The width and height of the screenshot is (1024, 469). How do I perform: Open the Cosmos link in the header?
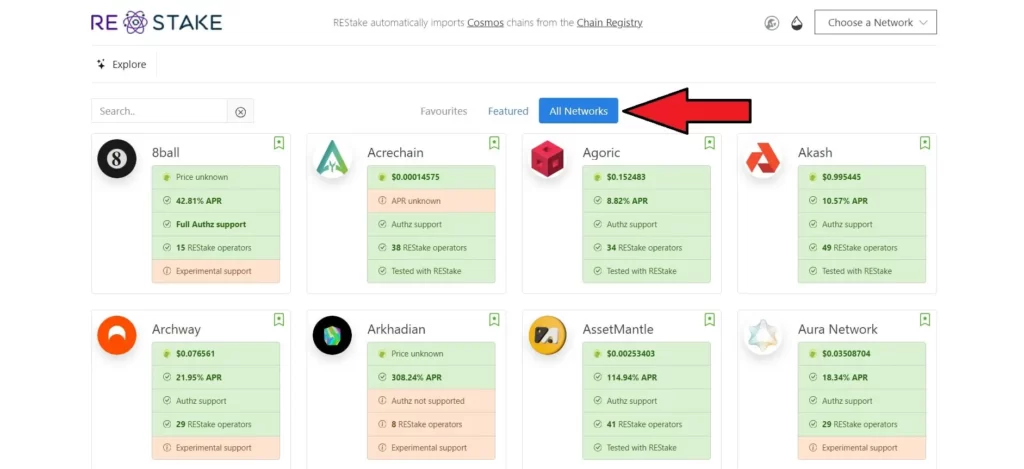tap(485, 22)
